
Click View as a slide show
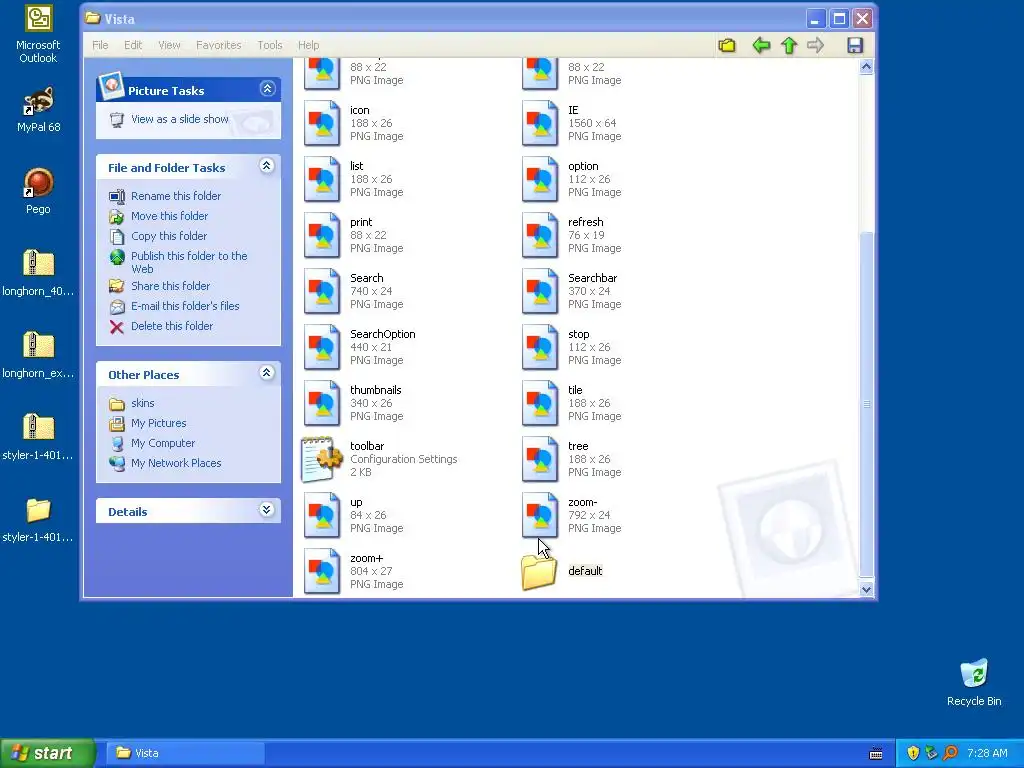point(169,120)
